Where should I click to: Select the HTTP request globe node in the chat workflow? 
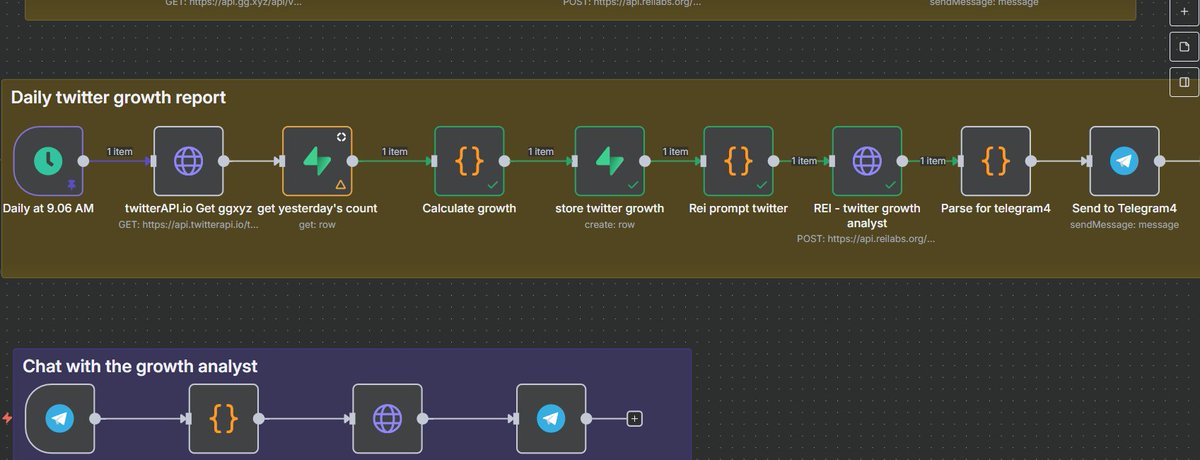pyautogui.click(x=388, y=418)
